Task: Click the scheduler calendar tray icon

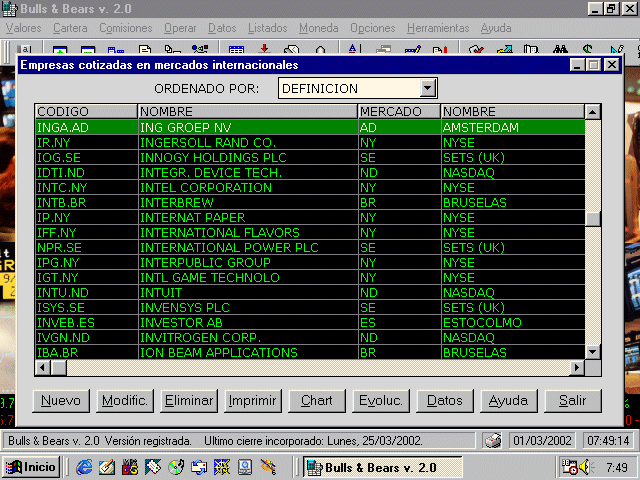Action: pos(569,467)
